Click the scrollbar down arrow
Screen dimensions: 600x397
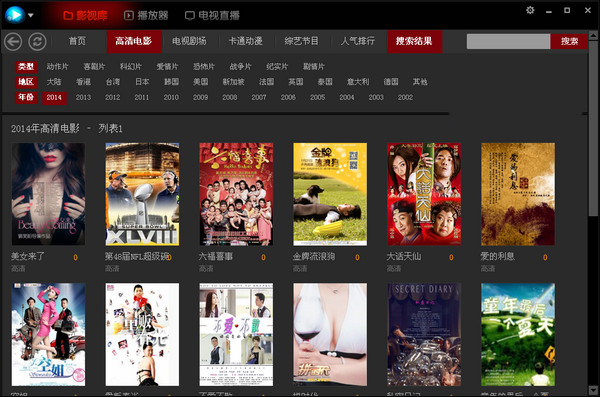click(593, 390)
